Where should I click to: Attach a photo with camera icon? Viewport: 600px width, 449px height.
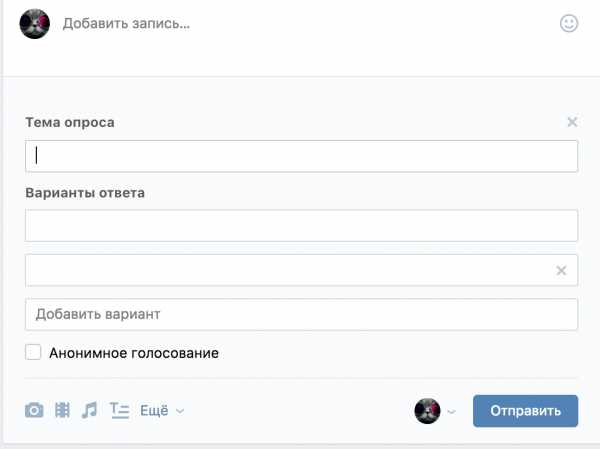coord(34,410)
